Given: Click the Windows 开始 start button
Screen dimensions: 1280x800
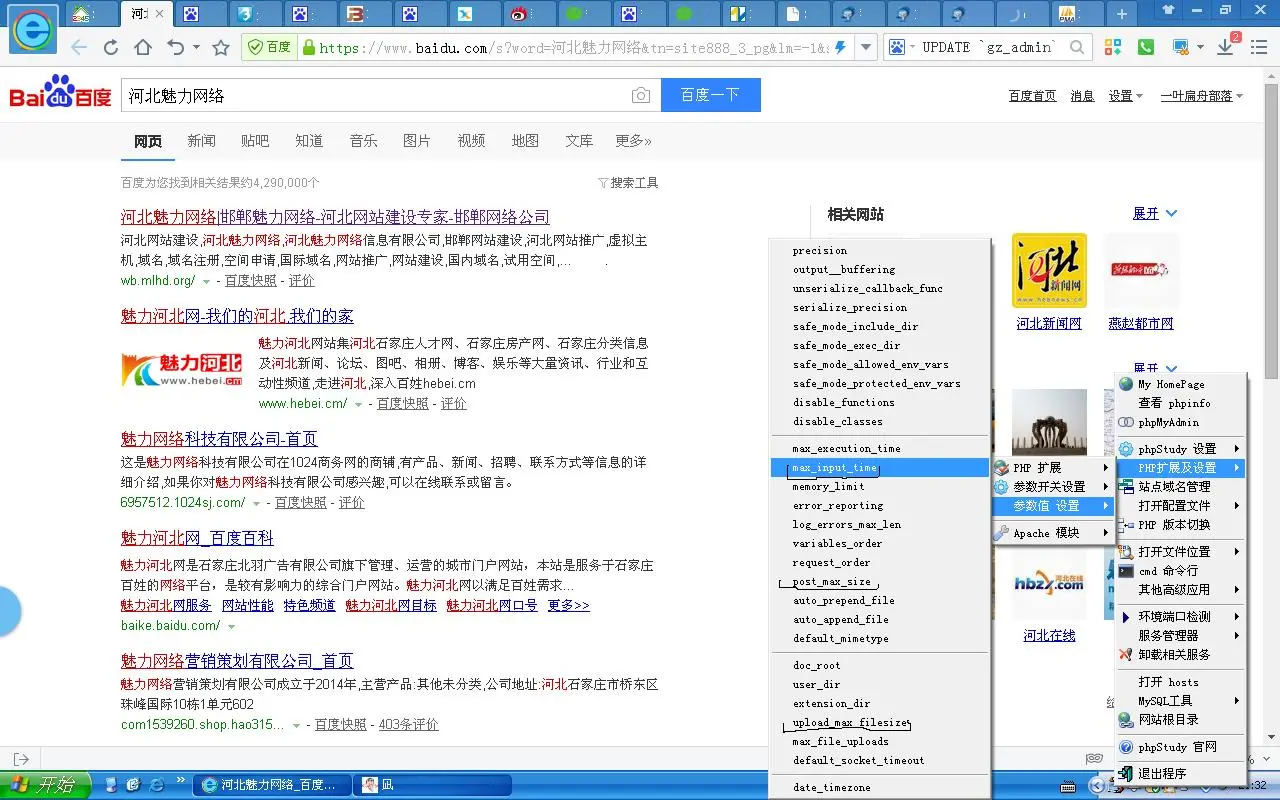Looking at the screenshot, I should pyautogui.click(x=46, y=785).
